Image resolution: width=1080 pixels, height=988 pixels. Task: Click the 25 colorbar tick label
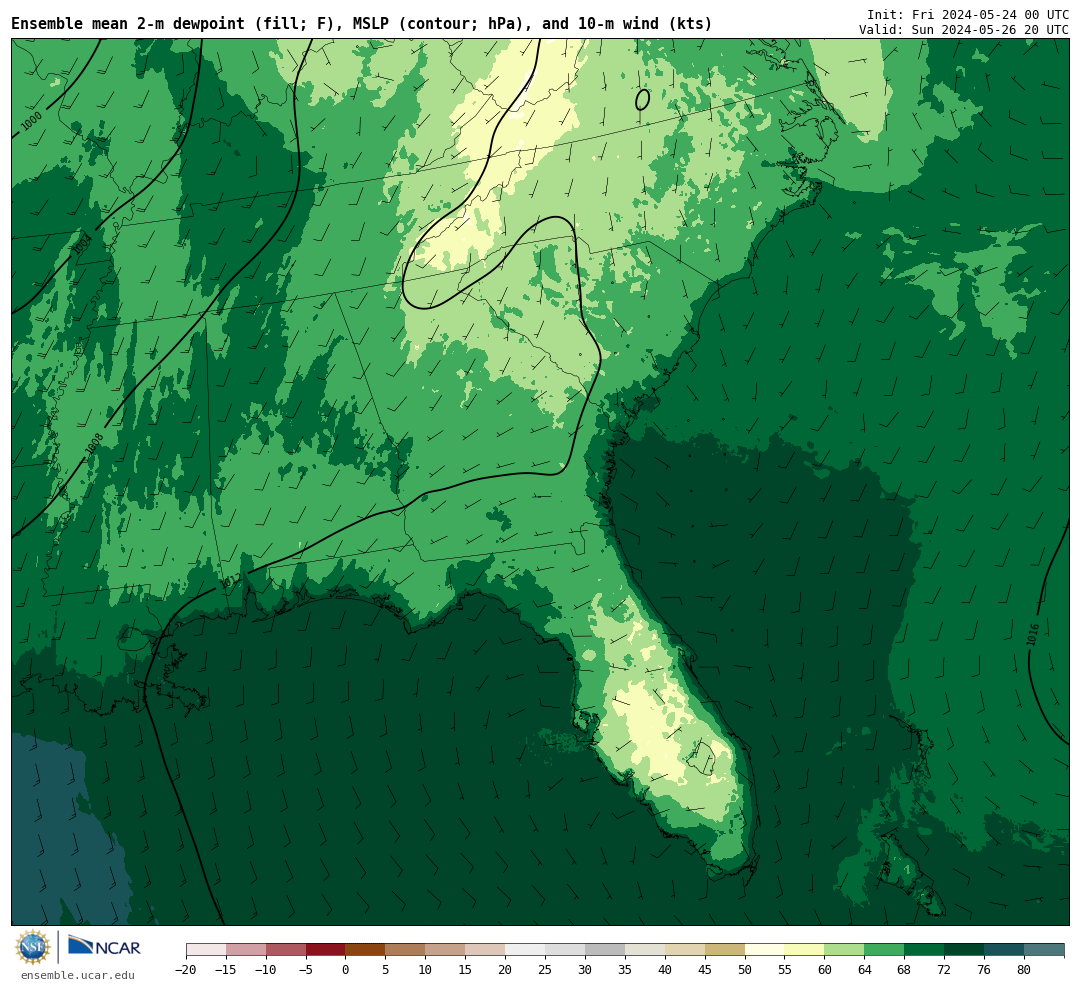pyautogui.click(x=546, y=970)
